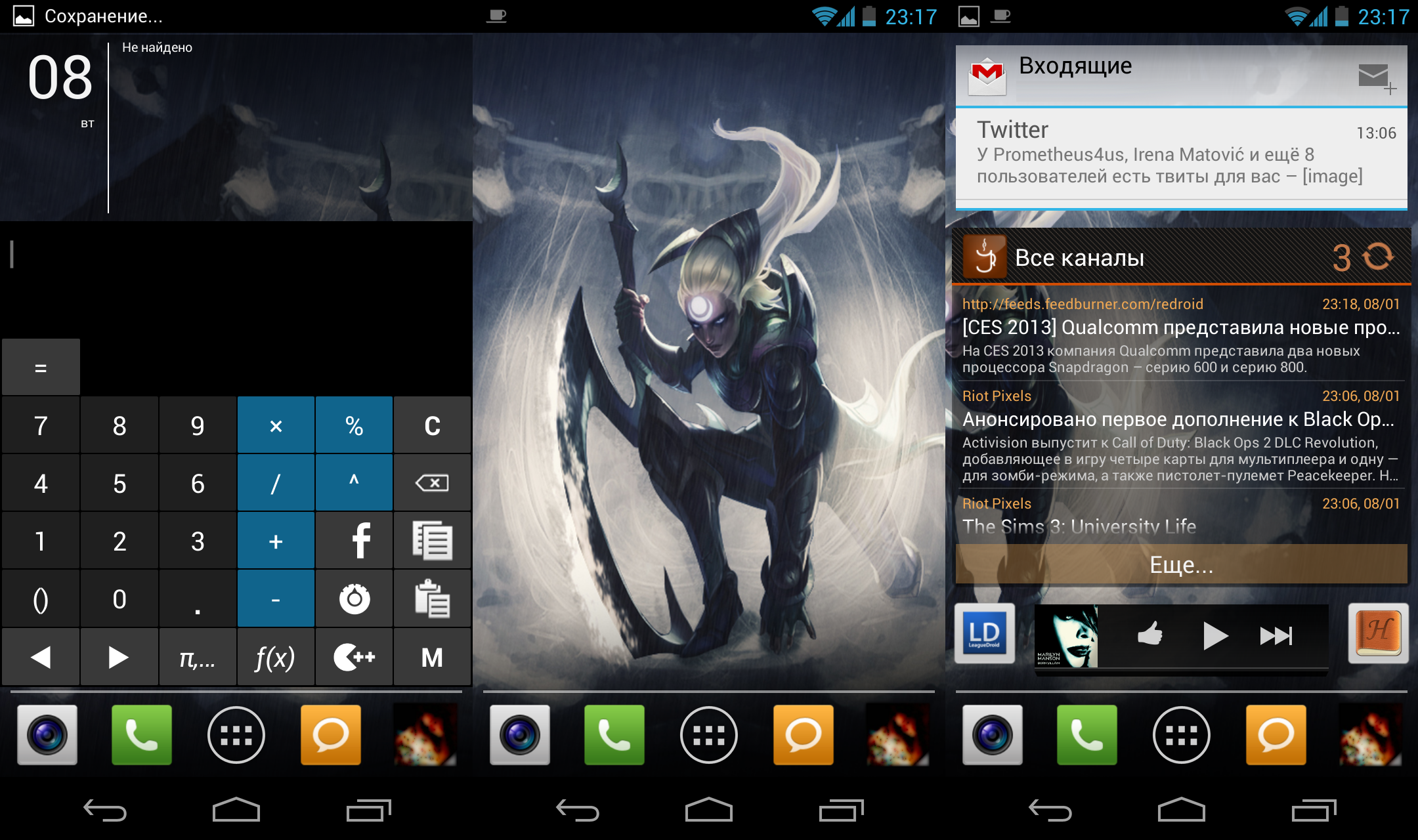Open the π,... constants key
The height and width of the screenshot is (840, 1418).
click(x=198, y=657)
